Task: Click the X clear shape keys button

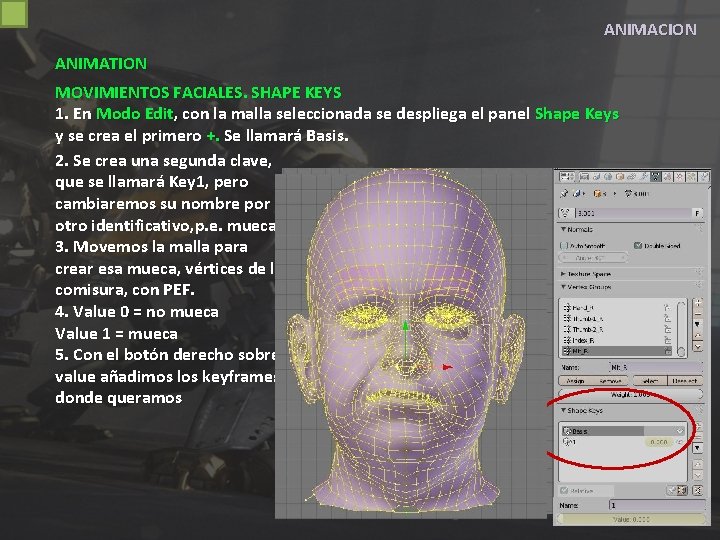Action: (698, 490)
